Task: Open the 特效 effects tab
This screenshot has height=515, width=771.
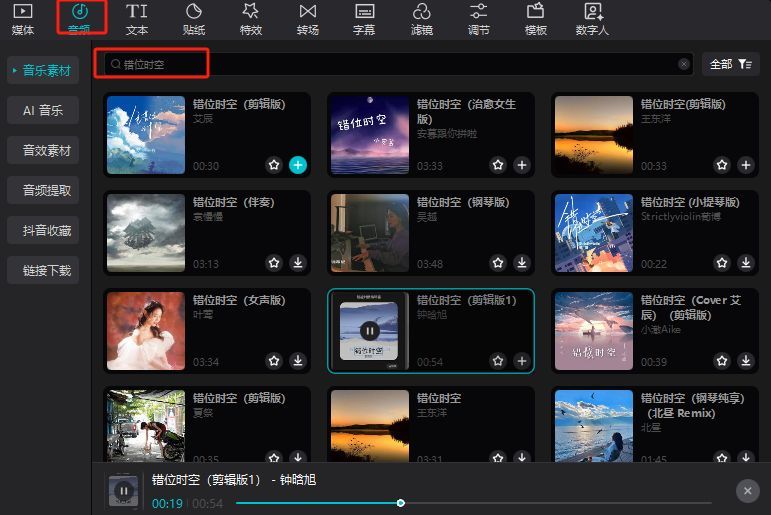Action: (x=251, y=20)
